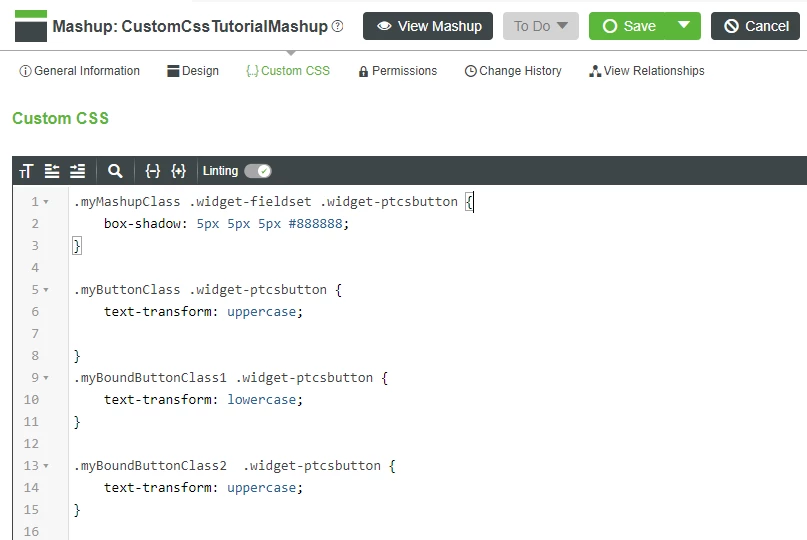The image size is (807, 540).
Task: Collapse the code fold on line 13
Action: pyautogui.click(x=46, y=466)
